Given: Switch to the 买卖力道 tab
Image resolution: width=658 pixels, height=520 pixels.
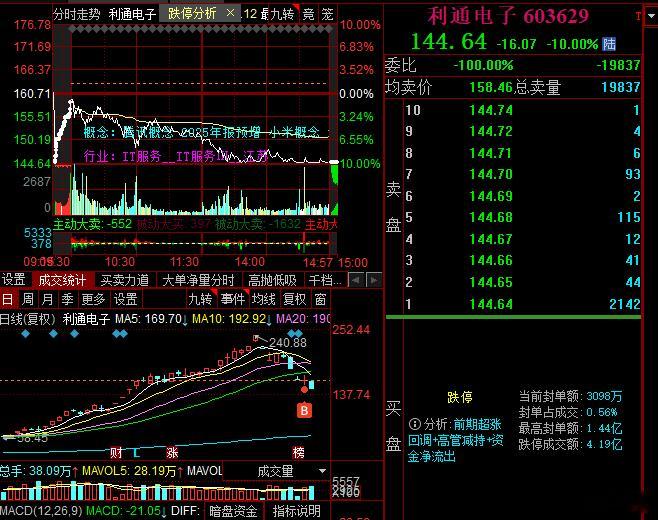Looking at the screenshot, I should click(x=125, y=280).
